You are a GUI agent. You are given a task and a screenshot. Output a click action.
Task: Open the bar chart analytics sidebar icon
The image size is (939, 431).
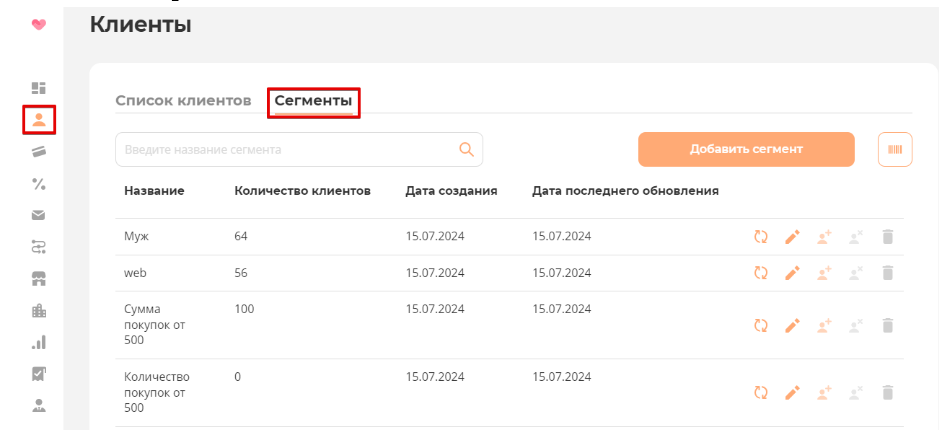[x=39, y=342]
